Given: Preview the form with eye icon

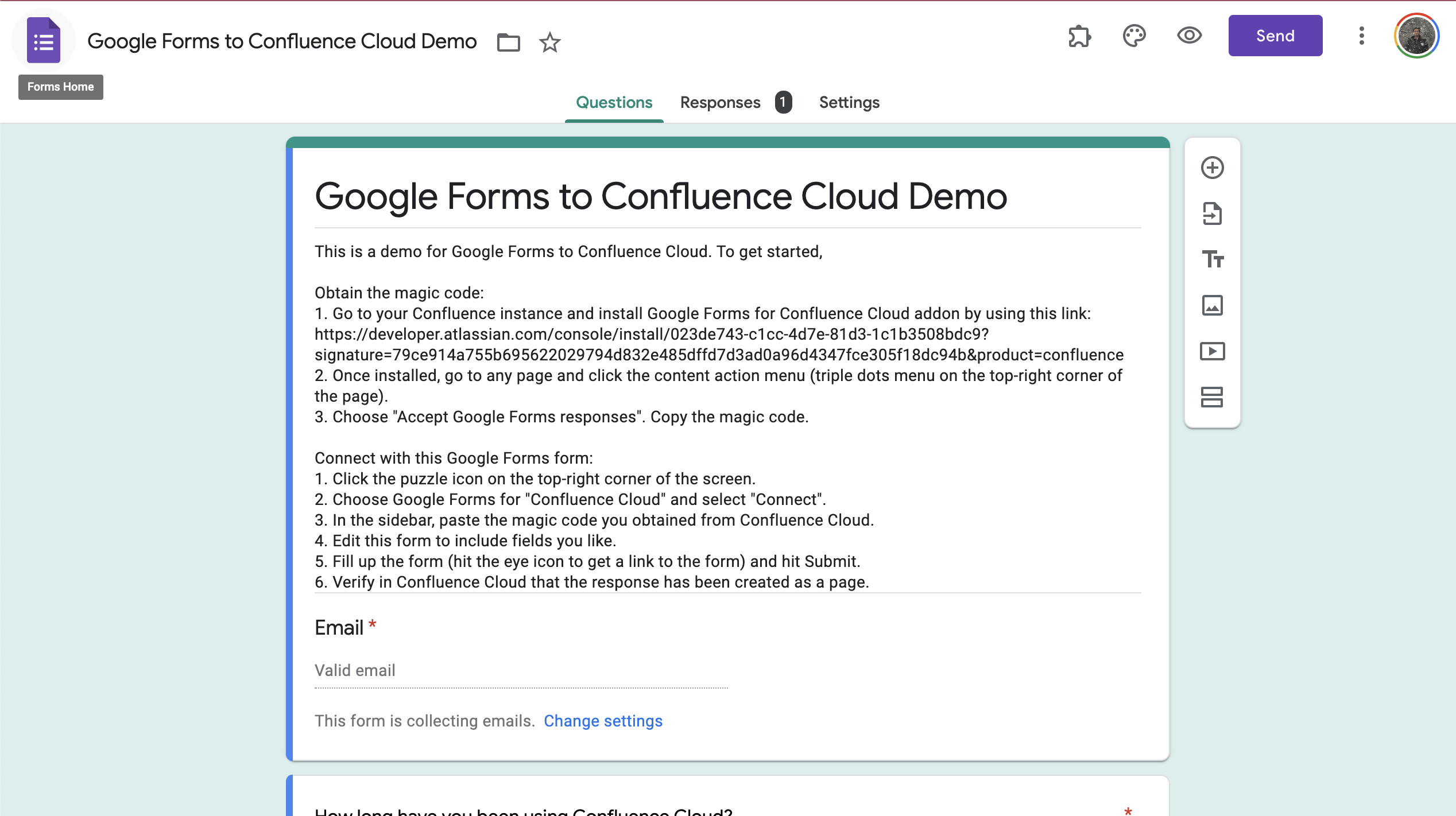Looking at the screenshot, I should click(1189, 36).
